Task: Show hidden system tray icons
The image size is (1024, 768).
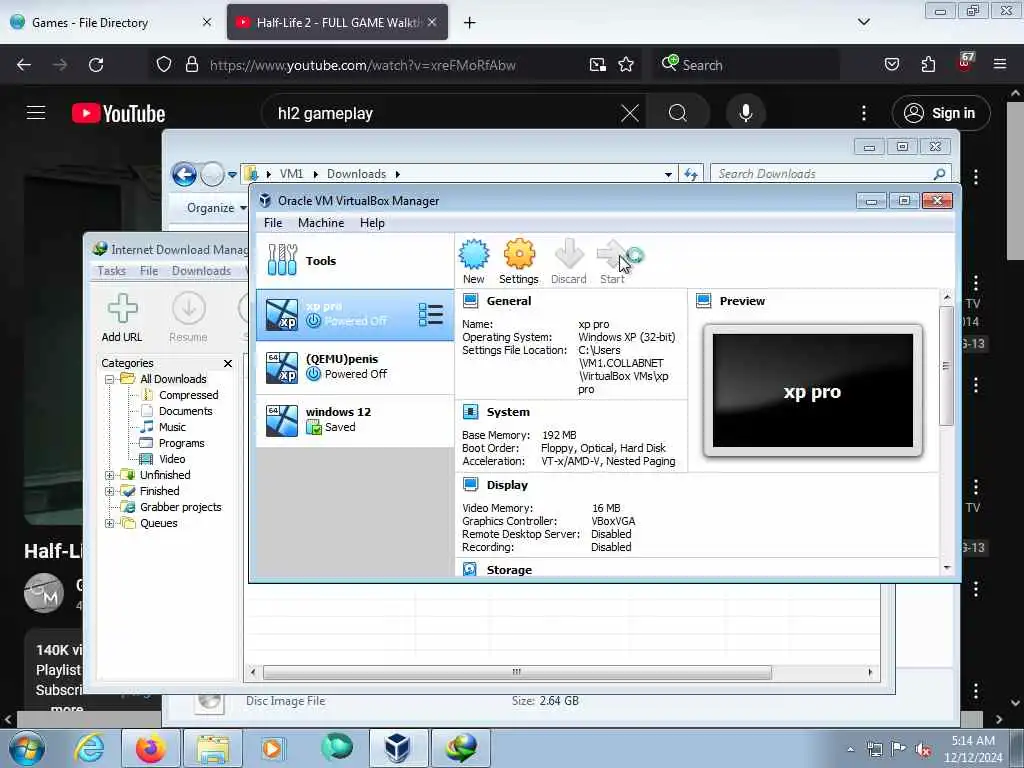Action: [850, 749]
